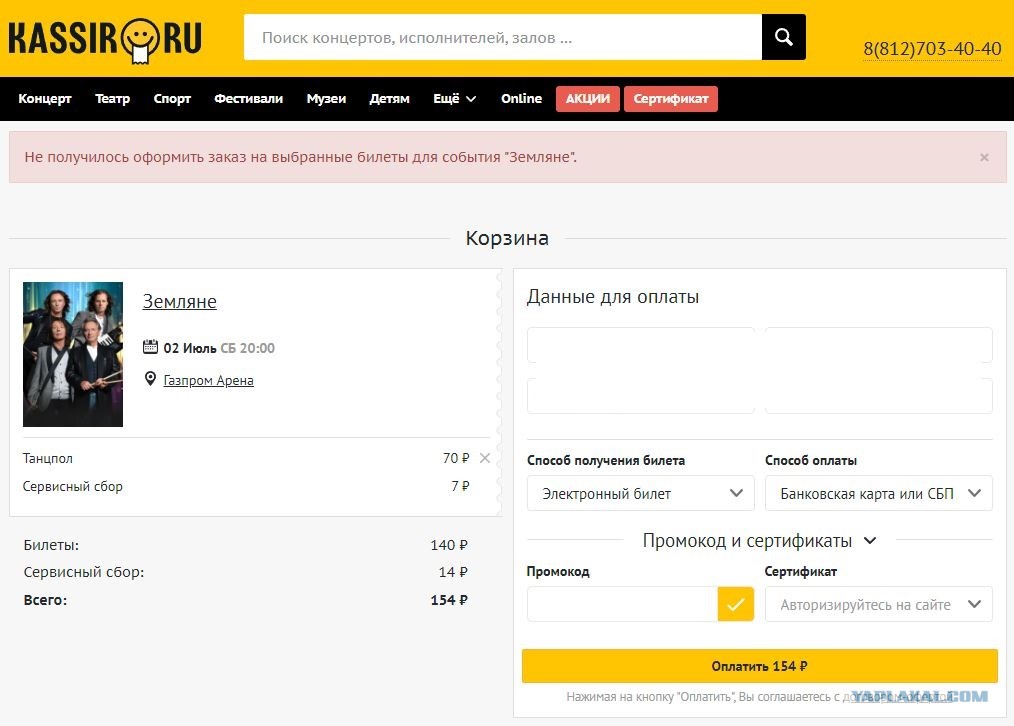Image resolution: width=1014 pixels, height=726 pixels.
Task: Remove the Танцпол ticket from cart
Action: (484, 458)
